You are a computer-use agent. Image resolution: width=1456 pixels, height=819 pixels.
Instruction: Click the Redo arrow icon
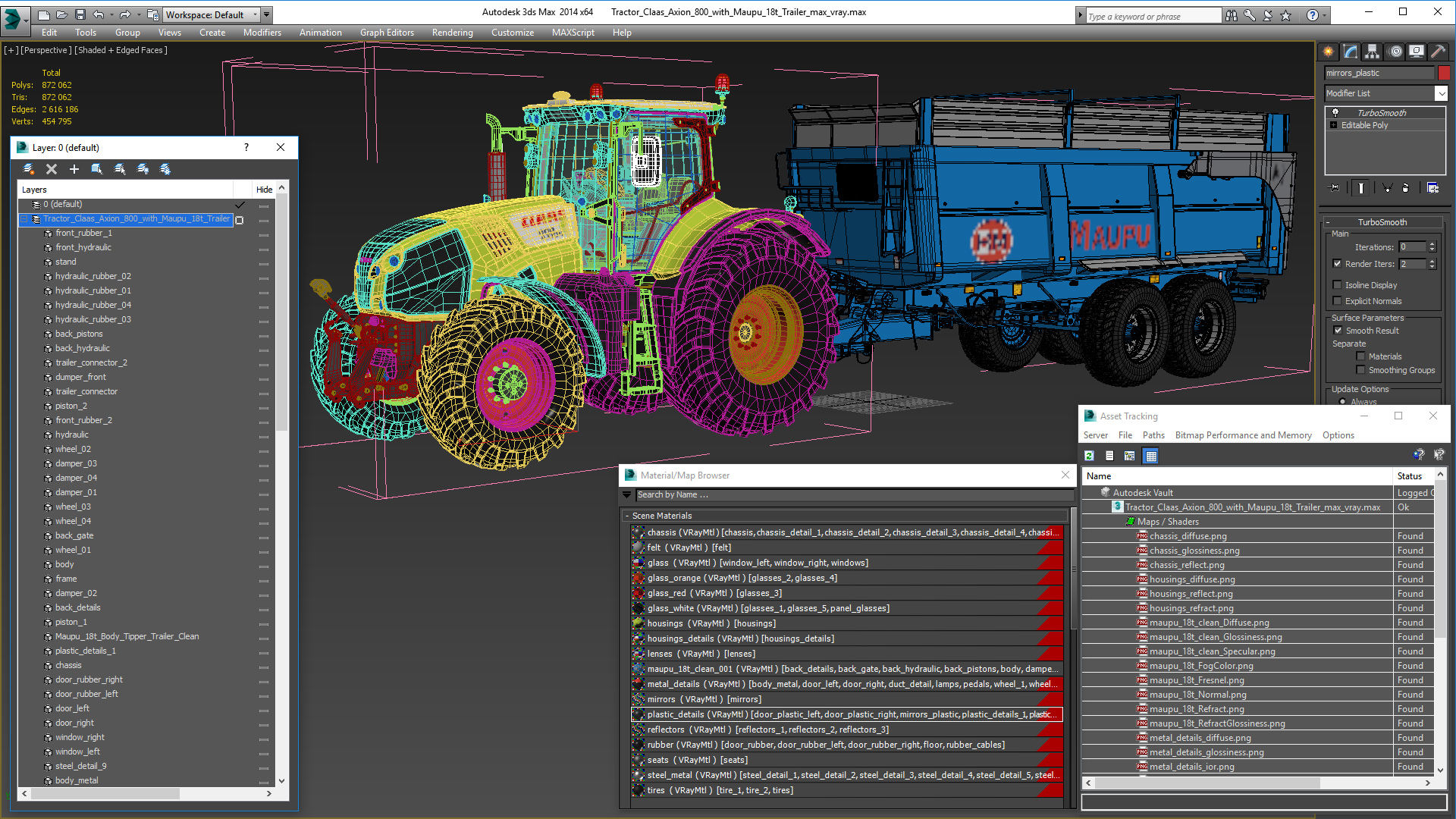[125, 14]
